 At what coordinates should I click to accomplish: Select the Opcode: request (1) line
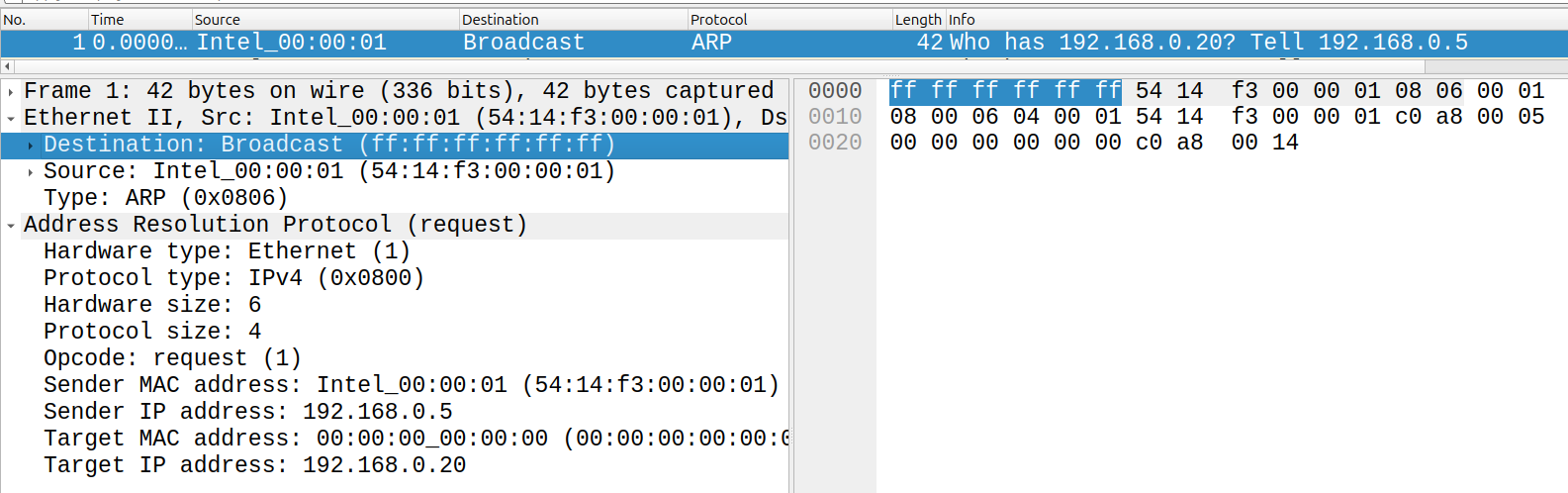click(172, 358)
